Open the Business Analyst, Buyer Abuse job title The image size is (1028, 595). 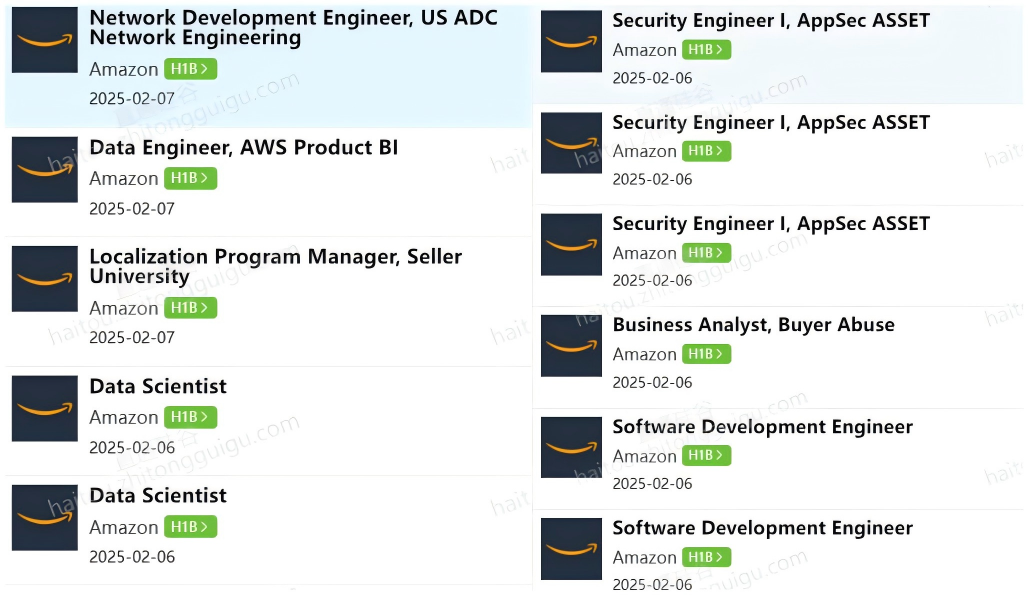point(753,325)
